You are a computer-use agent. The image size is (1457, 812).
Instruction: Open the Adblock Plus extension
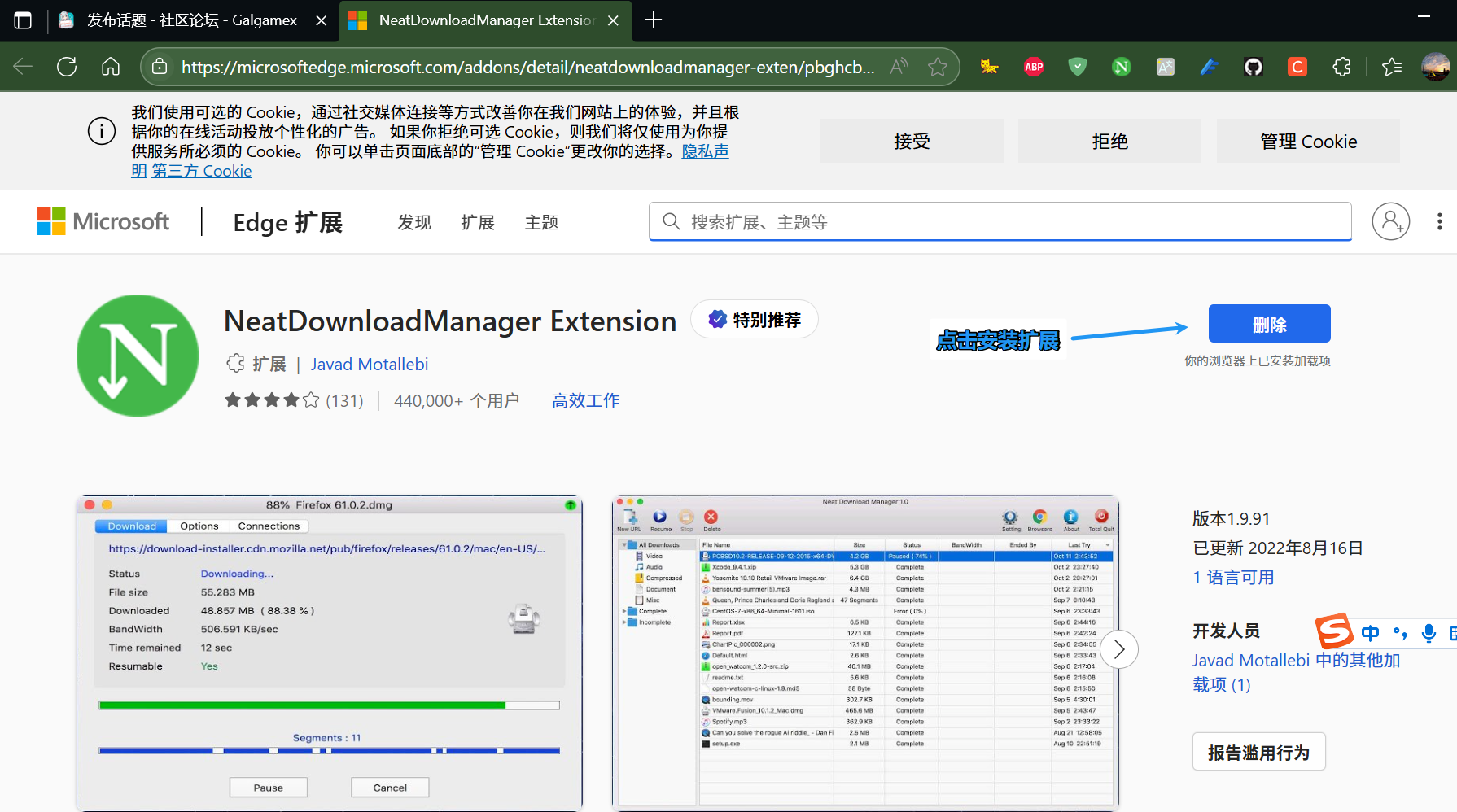(1034, 67)
